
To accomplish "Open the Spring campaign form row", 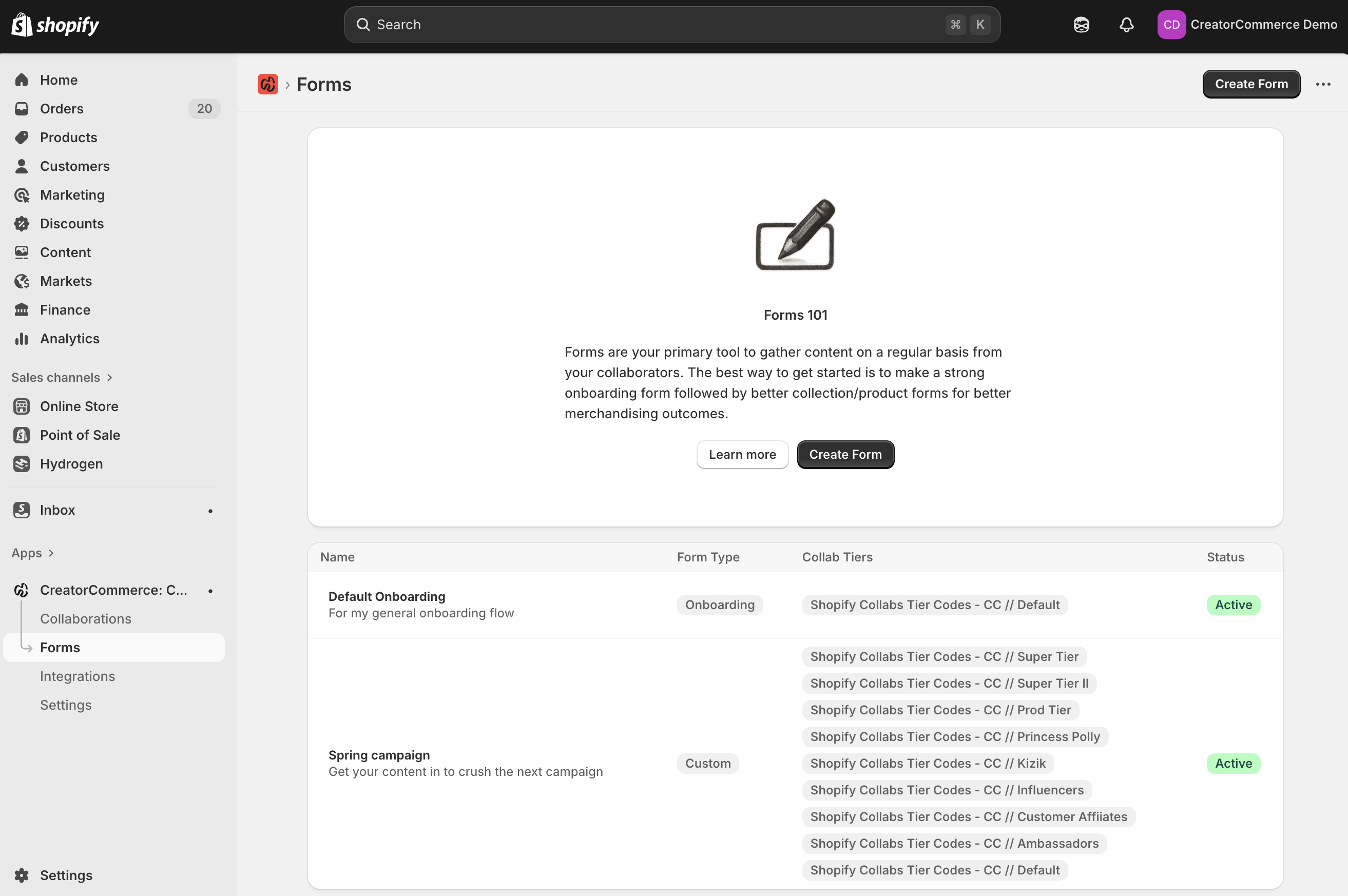I will [379, 755].
